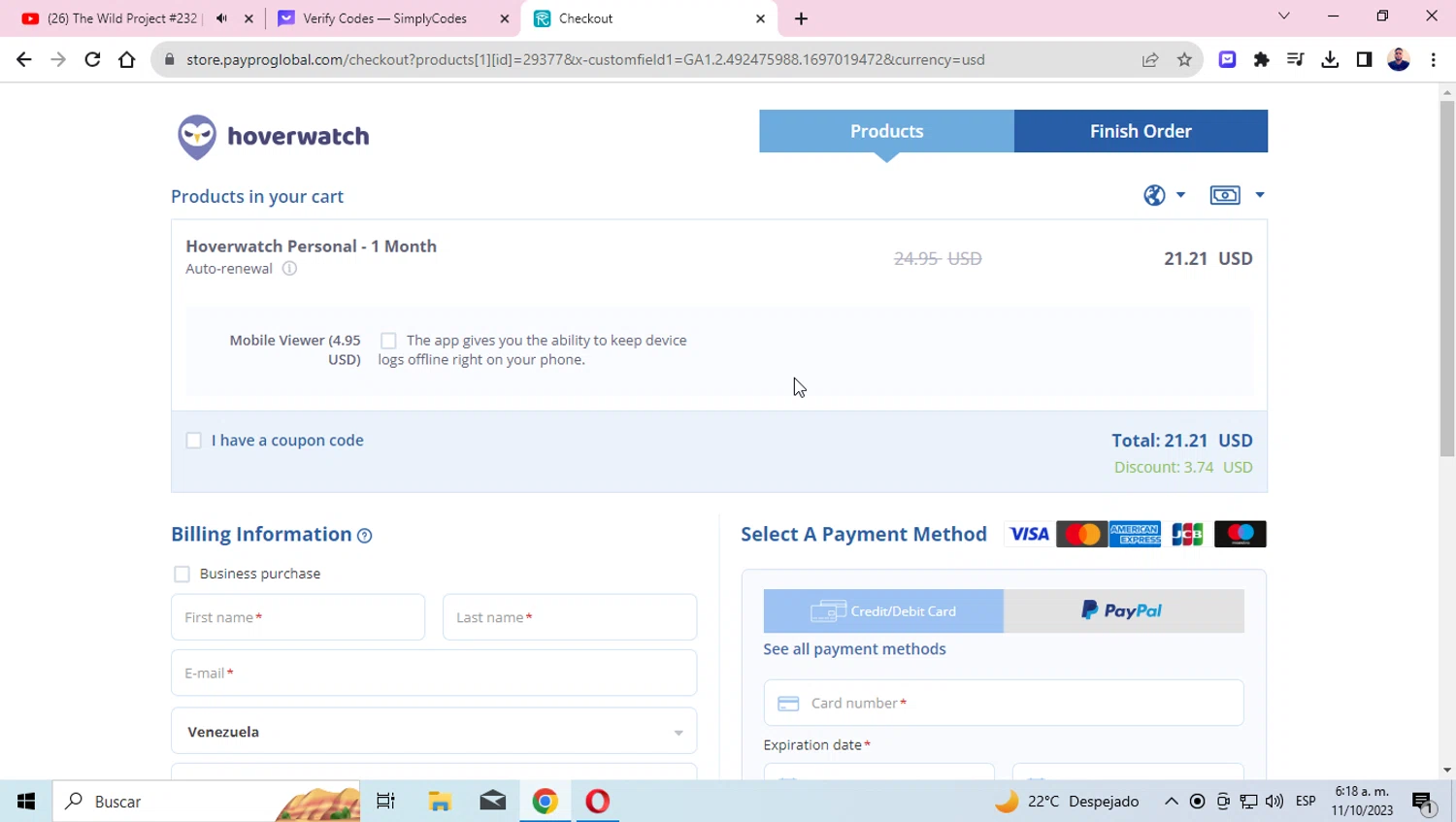
Task: Click the Mastercard logo
Action: click(x=1082, y=534)
